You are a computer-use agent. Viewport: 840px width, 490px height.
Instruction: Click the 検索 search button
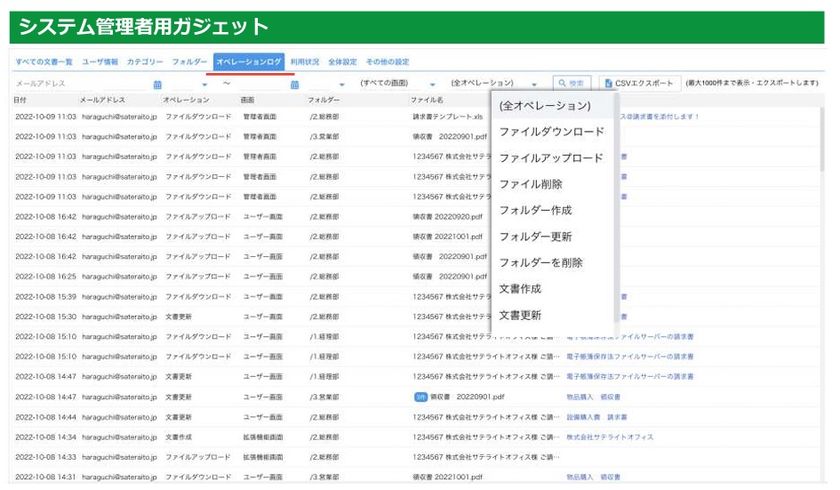tap(572, 83)
